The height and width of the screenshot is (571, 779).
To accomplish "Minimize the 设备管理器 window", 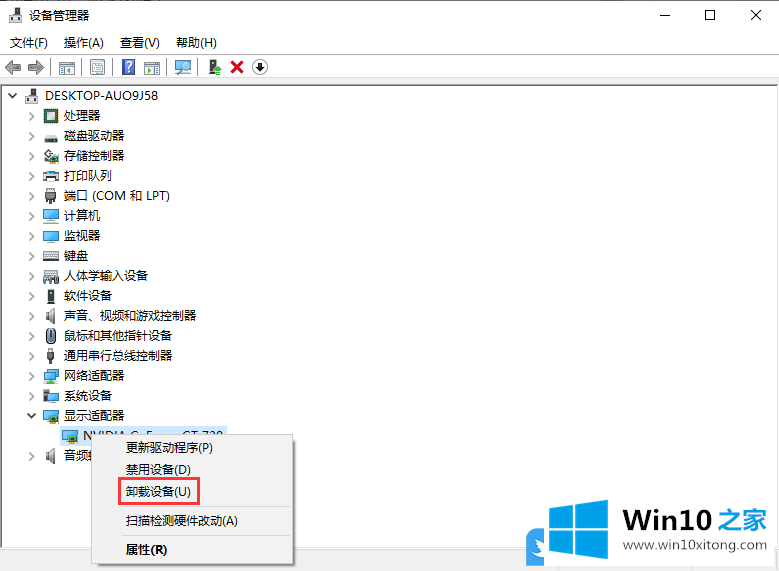I will pyautogui.click(x=665, y=15).
